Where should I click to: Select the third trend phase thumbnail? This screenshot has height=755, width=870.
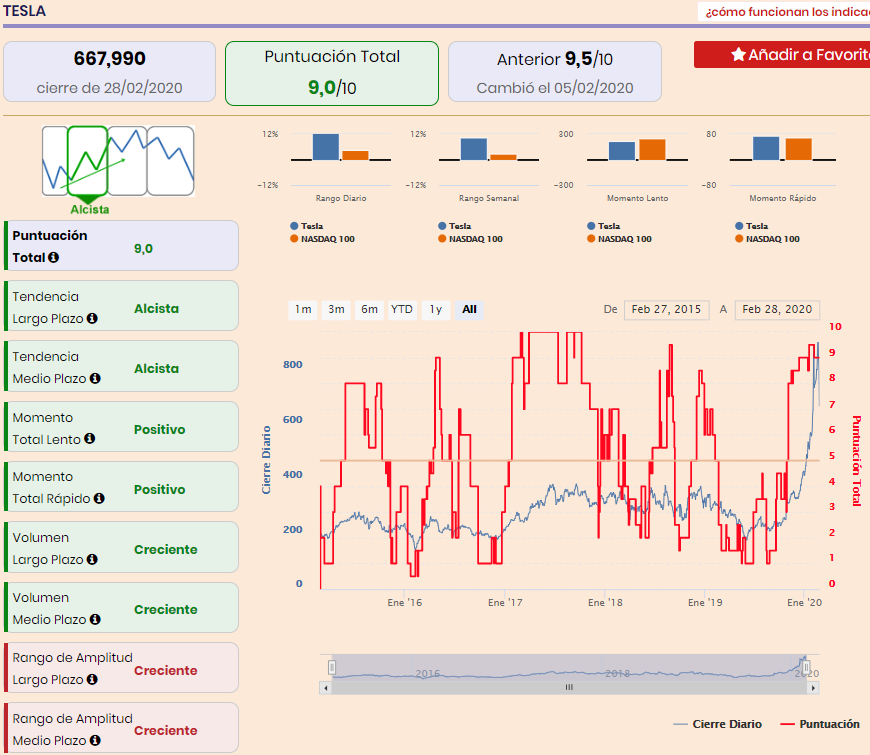click(x=127, y=161)
